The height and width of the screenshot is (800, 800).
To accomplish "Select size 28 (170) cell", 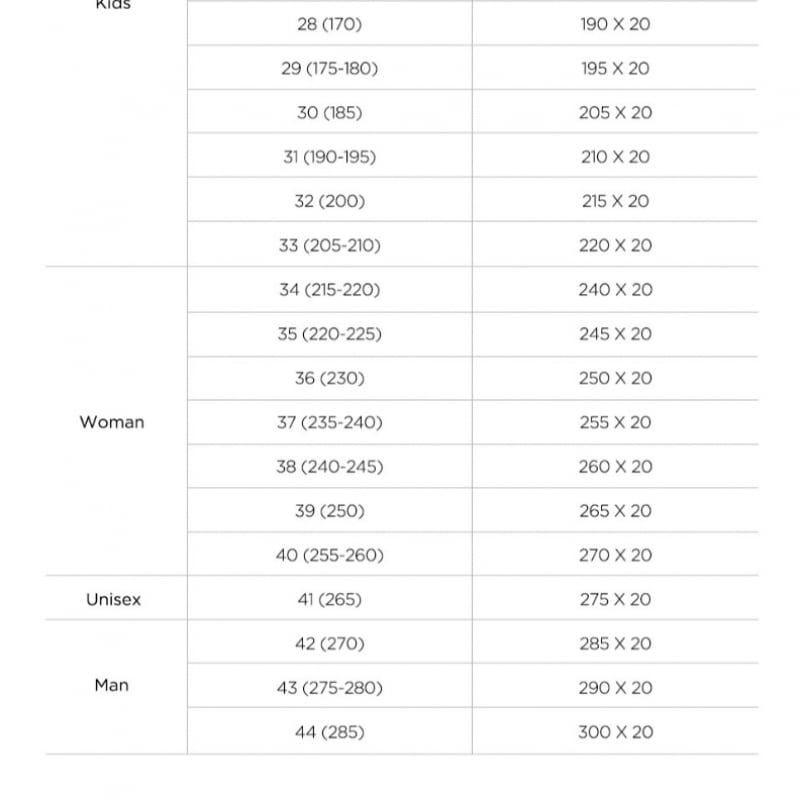I will pos(329,24).
